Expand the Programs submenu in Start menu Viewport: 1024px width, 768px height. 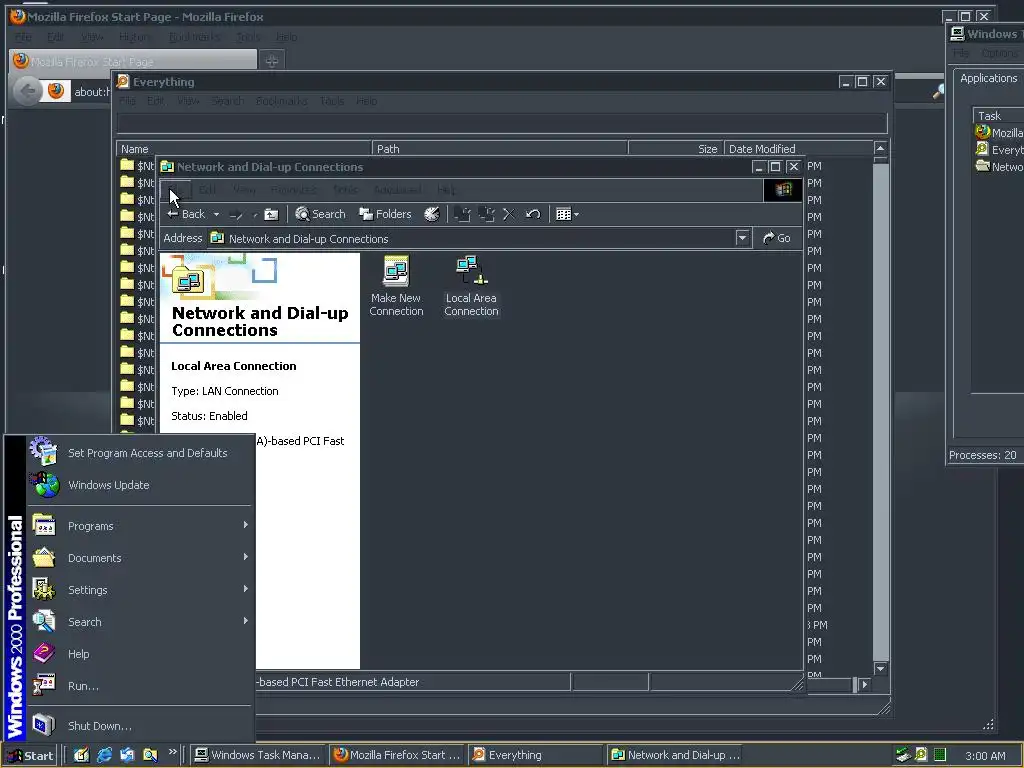(x=139, y=526)
